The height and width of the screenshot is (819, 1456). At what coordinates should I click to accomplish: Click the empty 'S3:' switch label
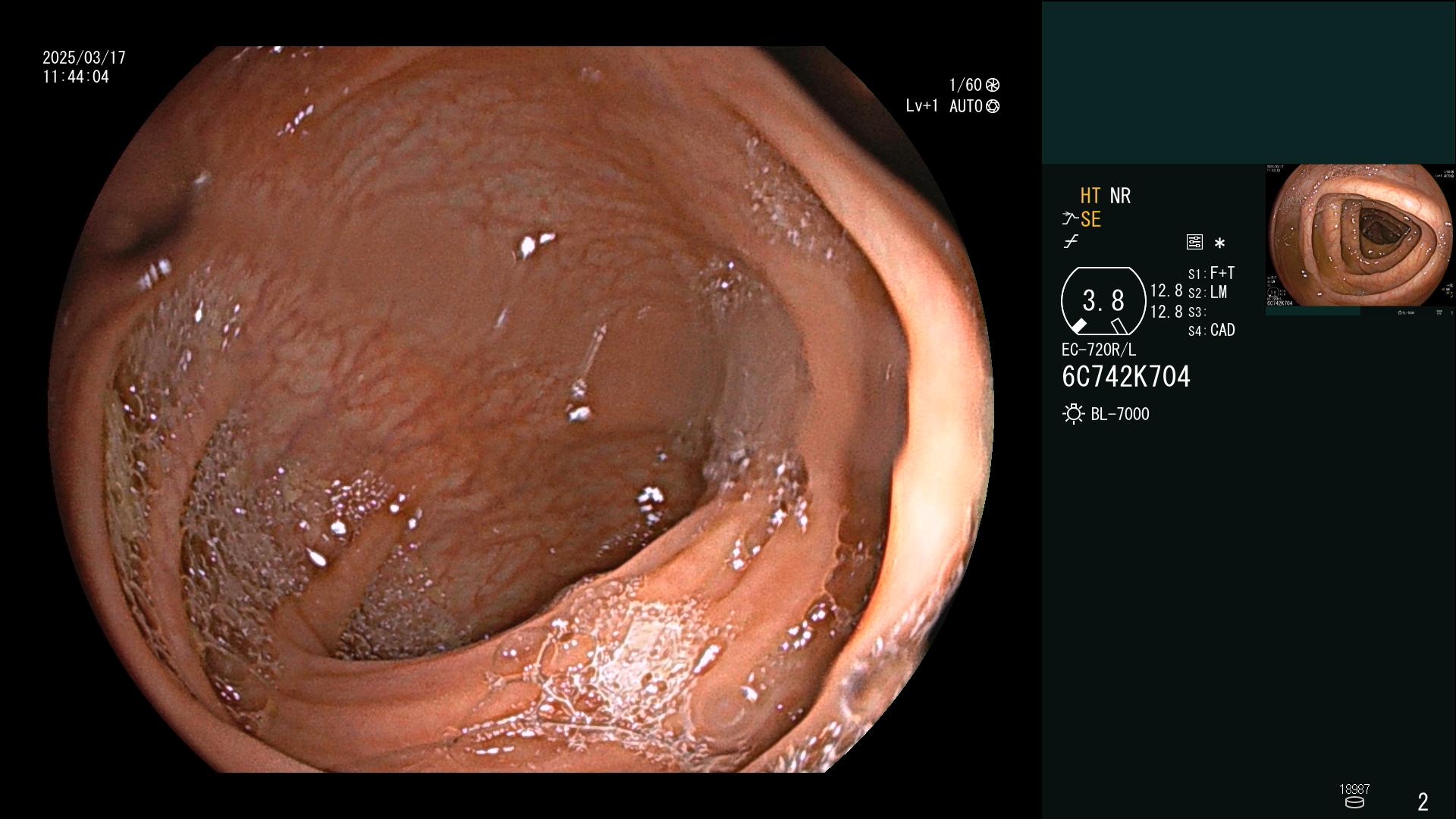[x=1197, y=312]
